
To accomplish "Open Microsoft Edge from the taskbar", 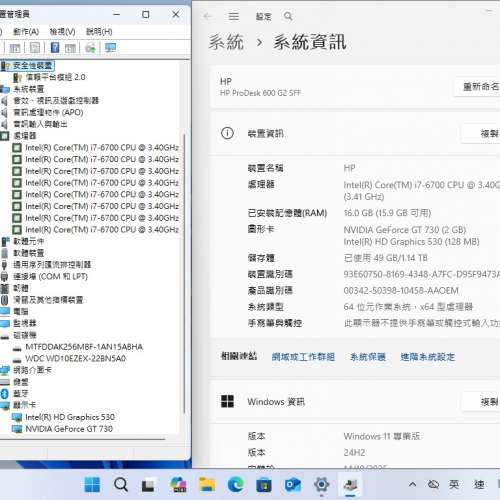I will [x=236, y=484].
